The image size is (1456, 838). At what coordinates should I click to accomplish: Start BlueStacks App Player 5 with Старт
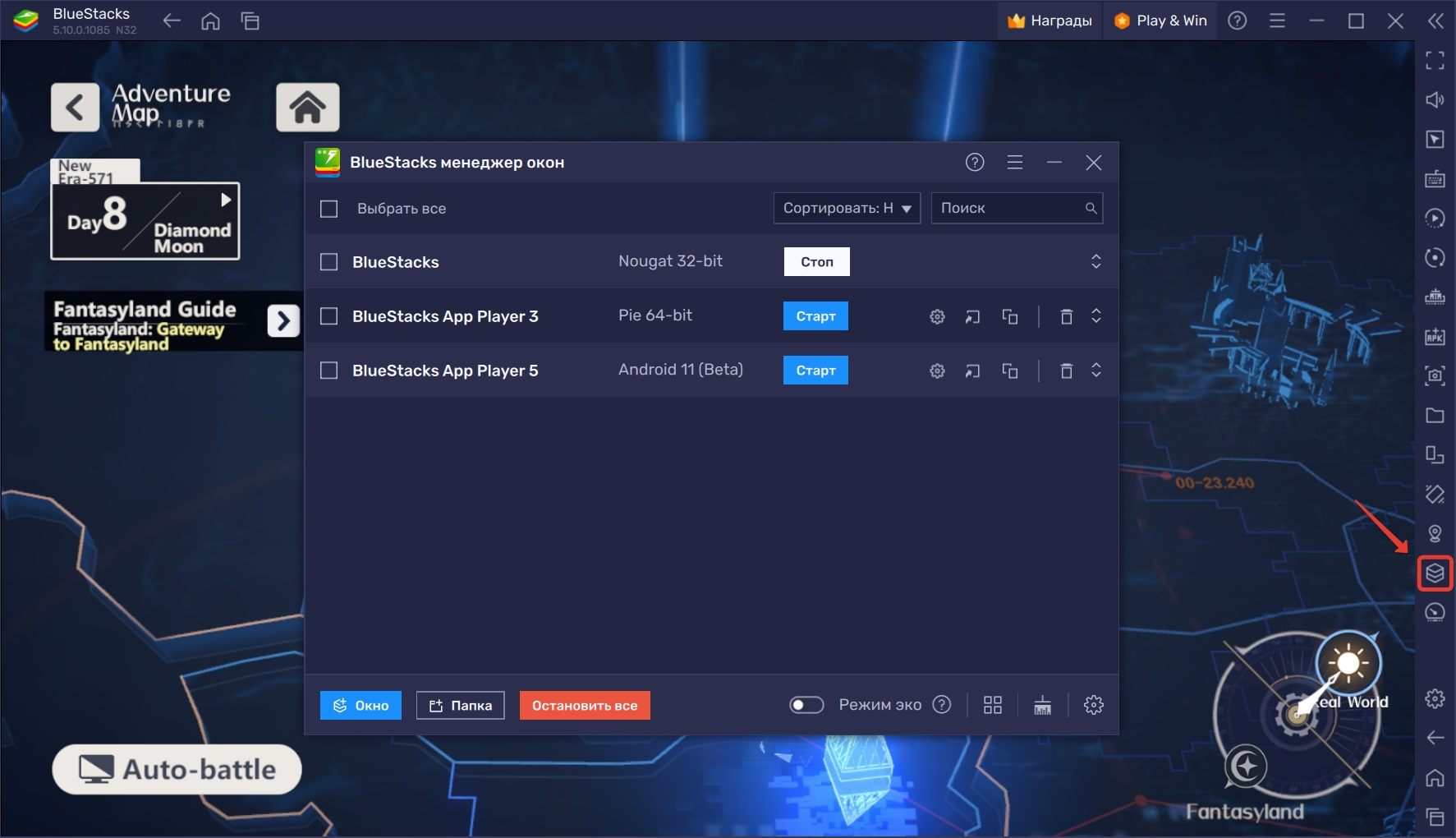[815, 370]
